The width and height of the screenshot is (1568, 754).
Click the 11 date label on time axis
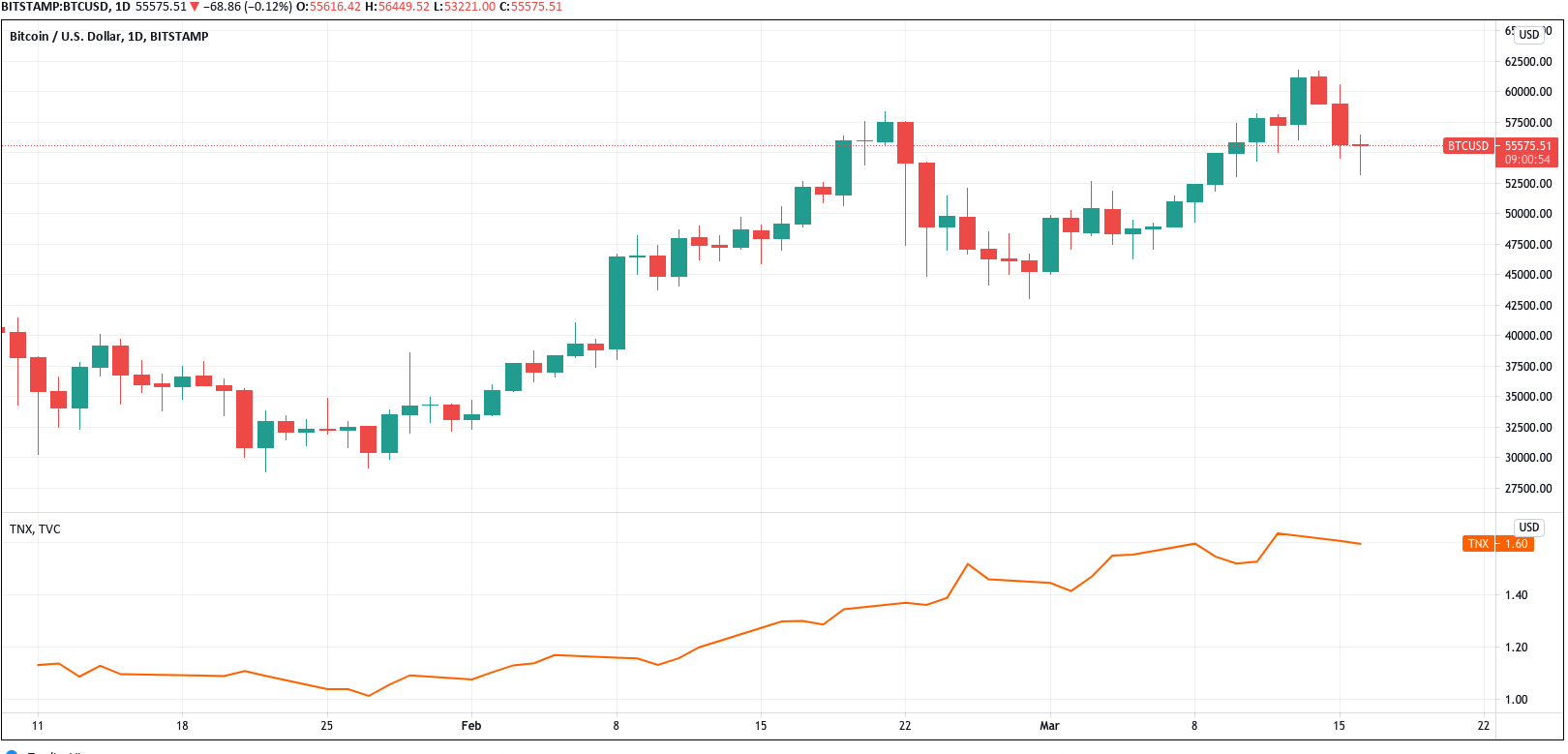[x=38, y=725]
